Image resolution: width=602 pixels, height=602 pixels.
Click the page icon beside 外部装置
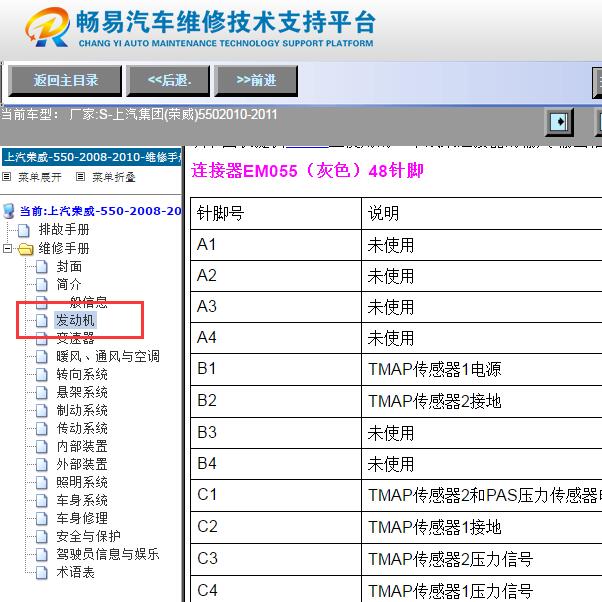coord(41,465)
